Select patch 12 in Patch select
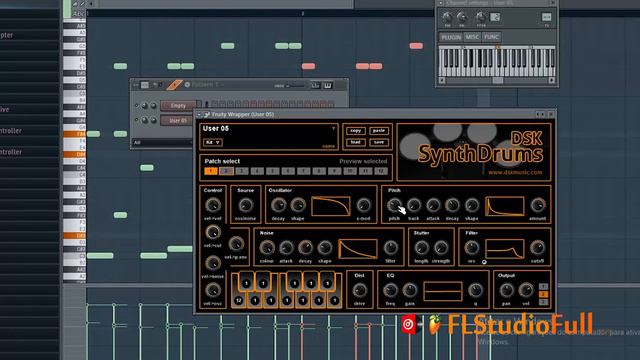The image size is (640, 360). (x=381, y=171)
